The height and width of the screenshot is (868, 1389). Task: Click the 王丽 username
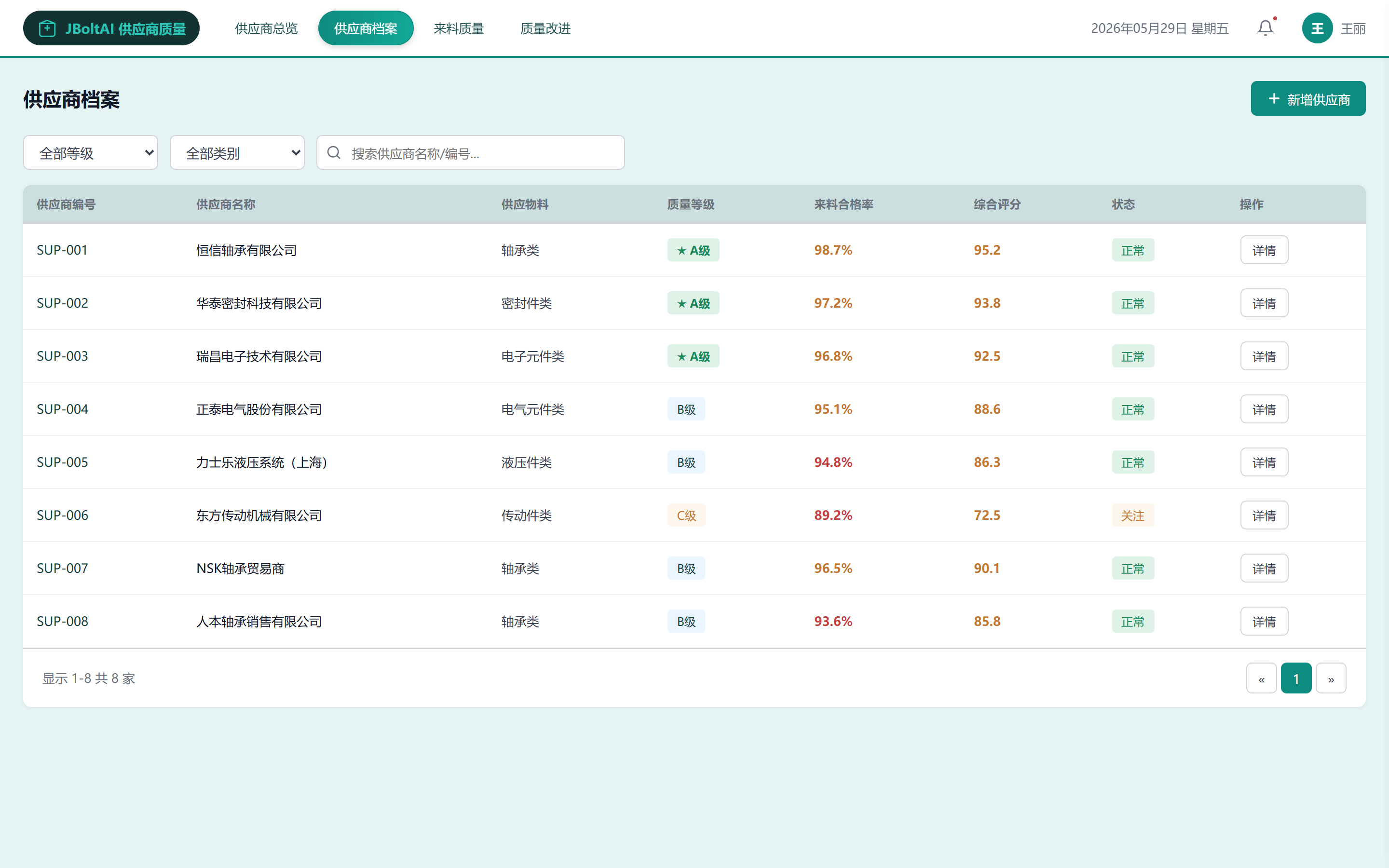1353,29
